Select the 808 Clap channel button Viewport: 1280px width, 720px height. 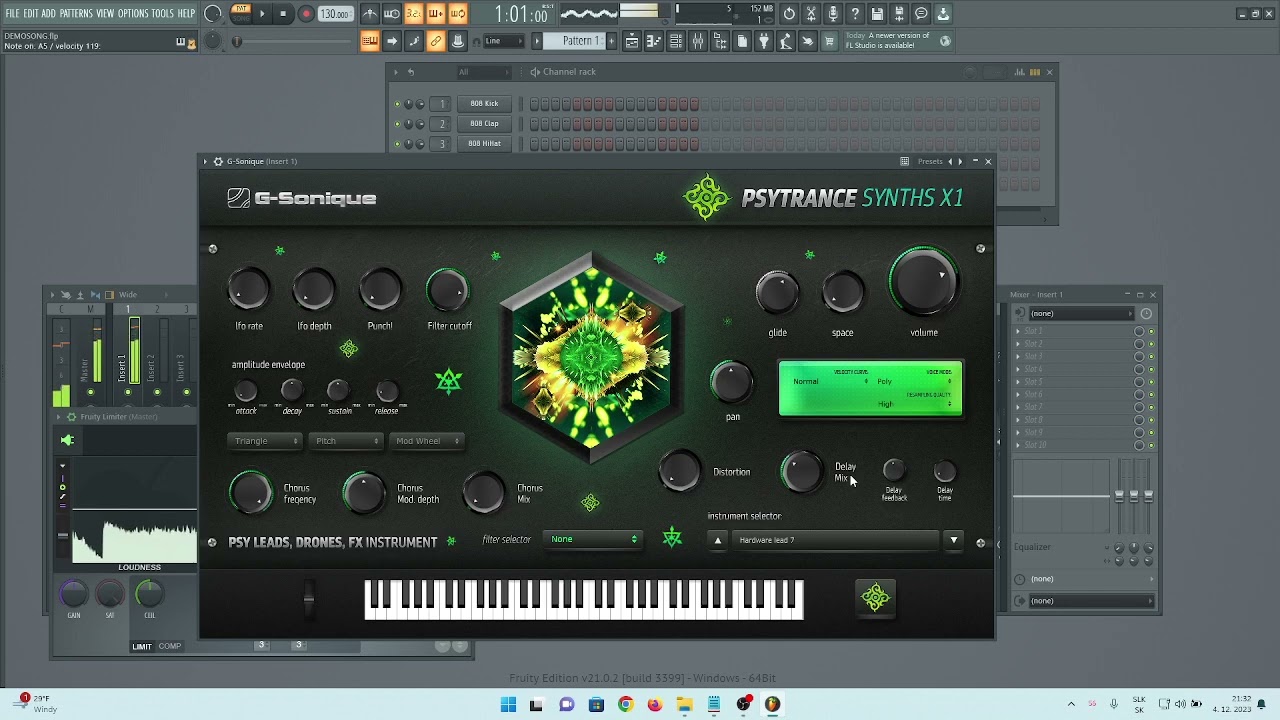[484, 124]
